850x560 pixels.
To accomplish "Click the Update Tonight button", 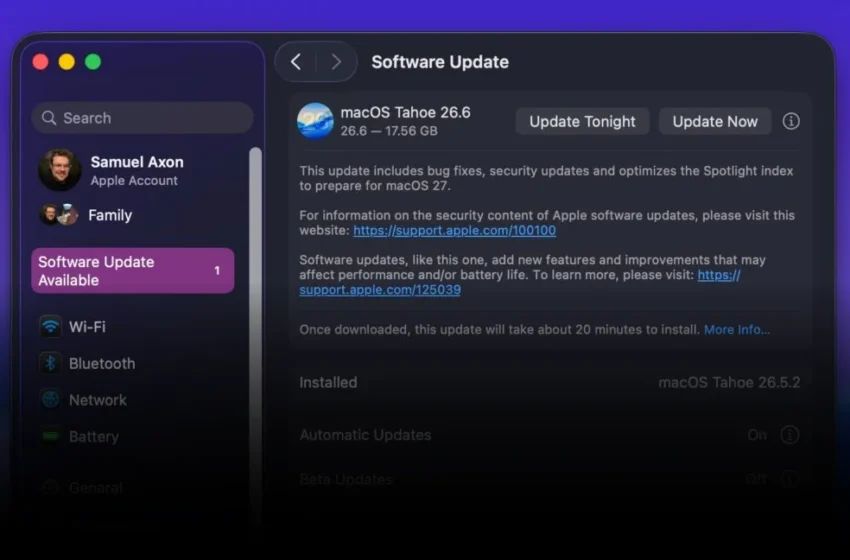I will point(582,121).
